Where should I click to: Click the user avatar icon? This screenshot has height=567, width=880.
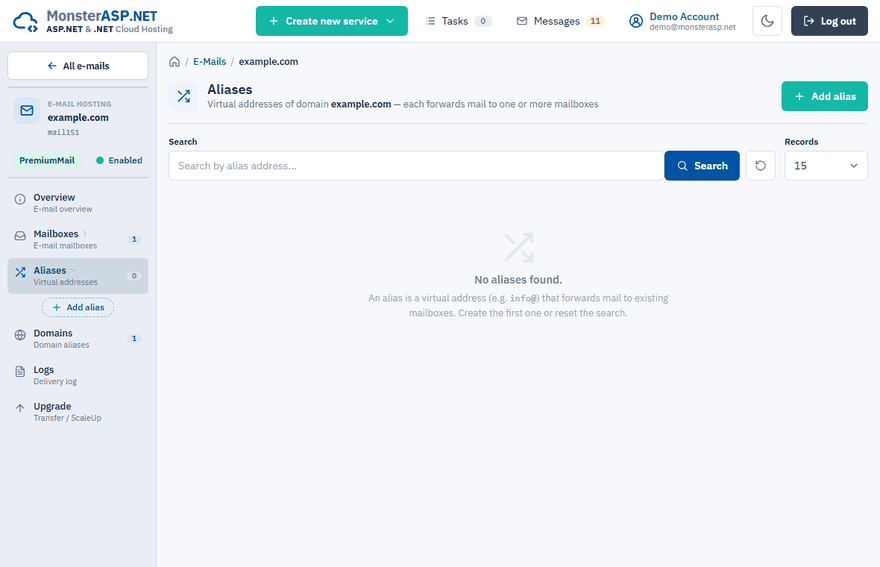coord(635,21)
